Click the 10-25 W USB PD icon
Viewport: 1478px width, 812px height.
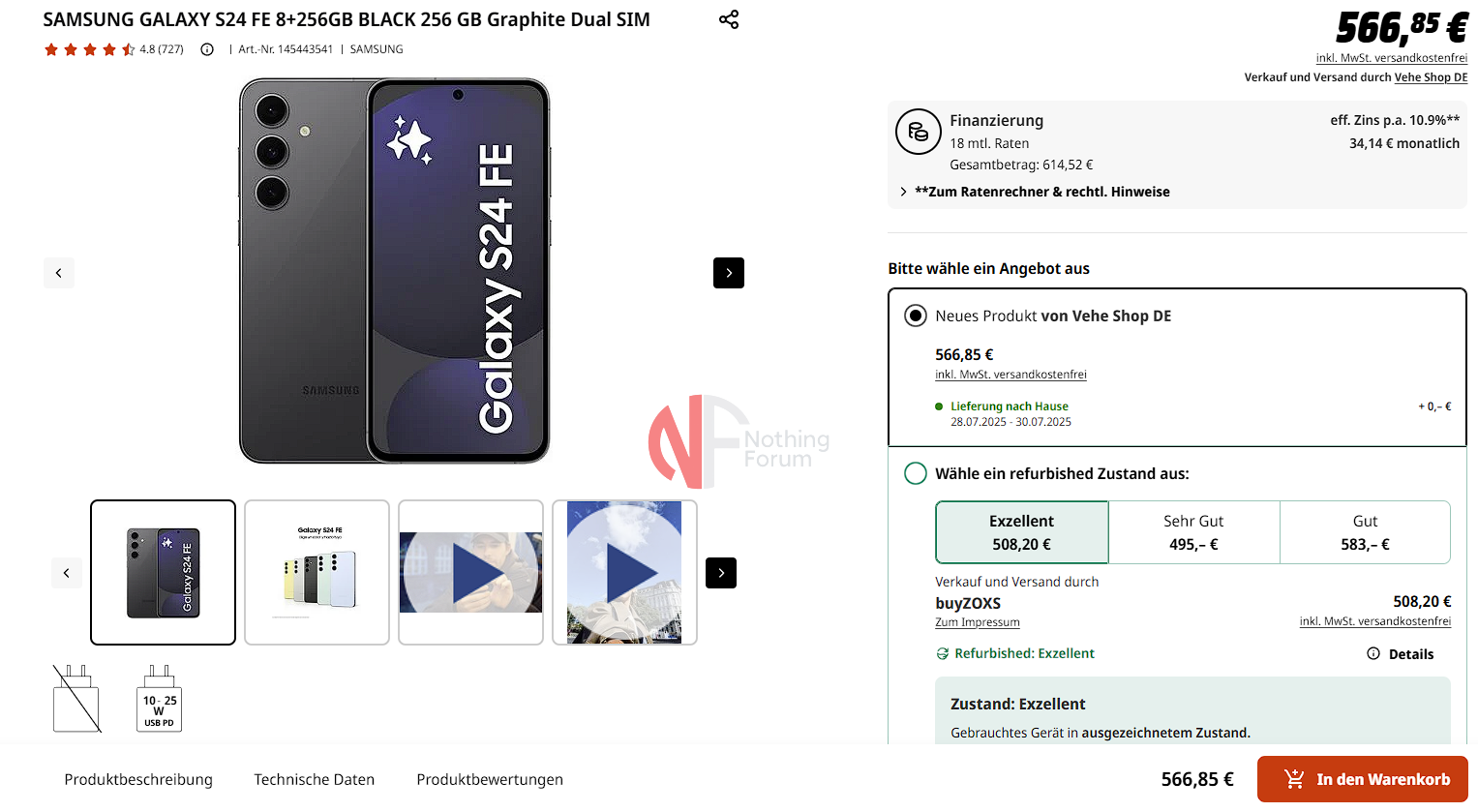159,698
